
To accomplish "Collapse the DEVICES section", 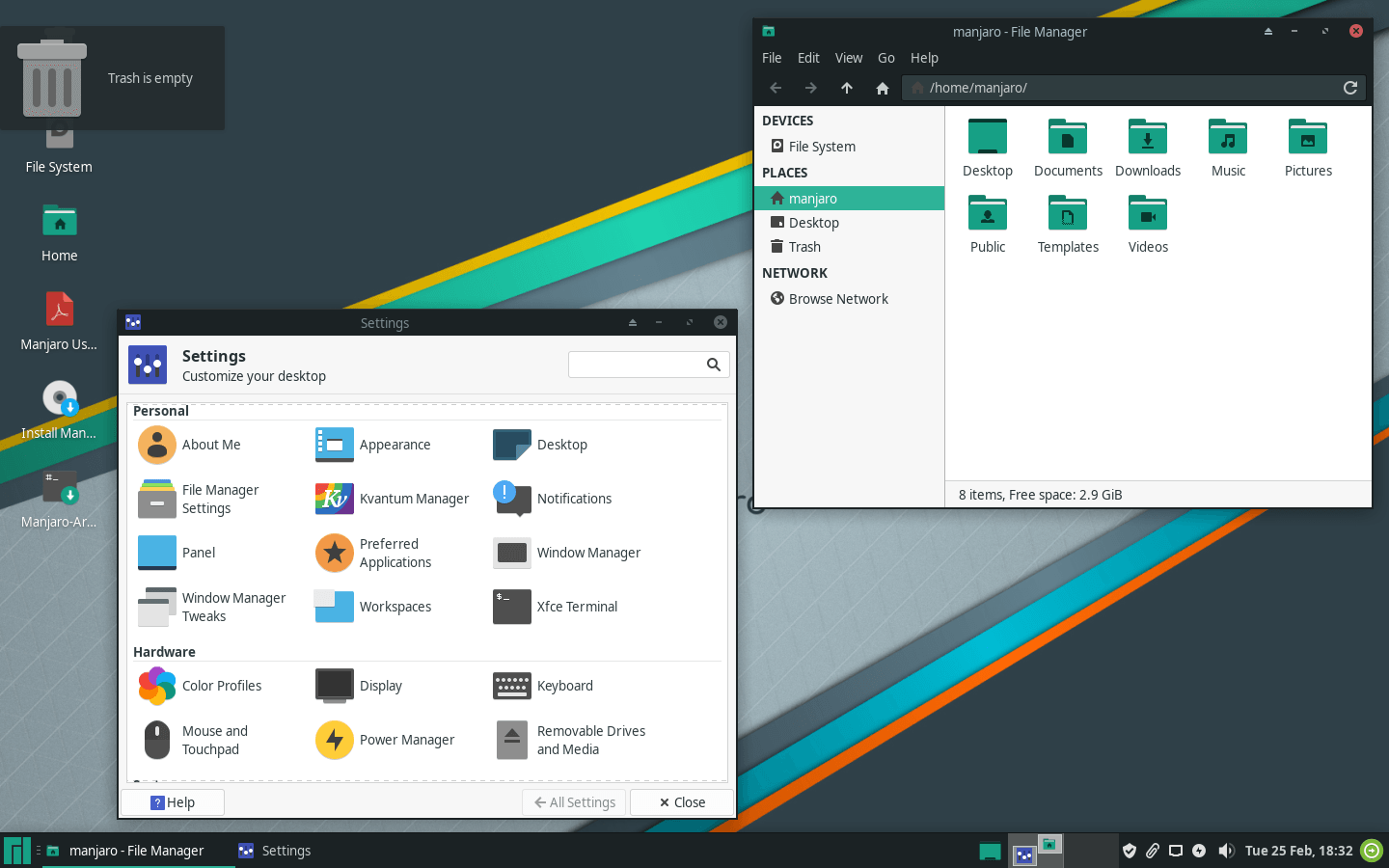I will [787, 120].
